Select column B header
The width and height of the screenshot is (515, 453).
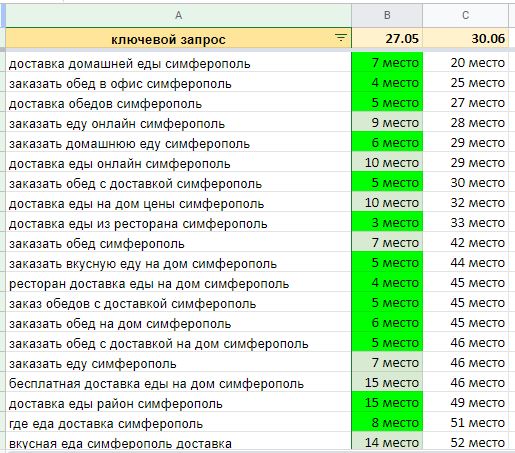tap(387, 15)
